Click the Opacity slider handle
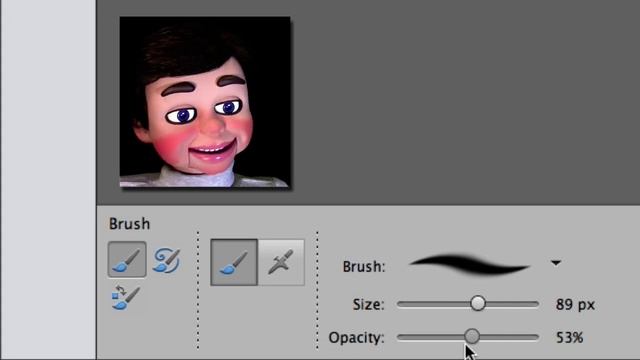This screenshot has height=360, width=640. point(472,336)
